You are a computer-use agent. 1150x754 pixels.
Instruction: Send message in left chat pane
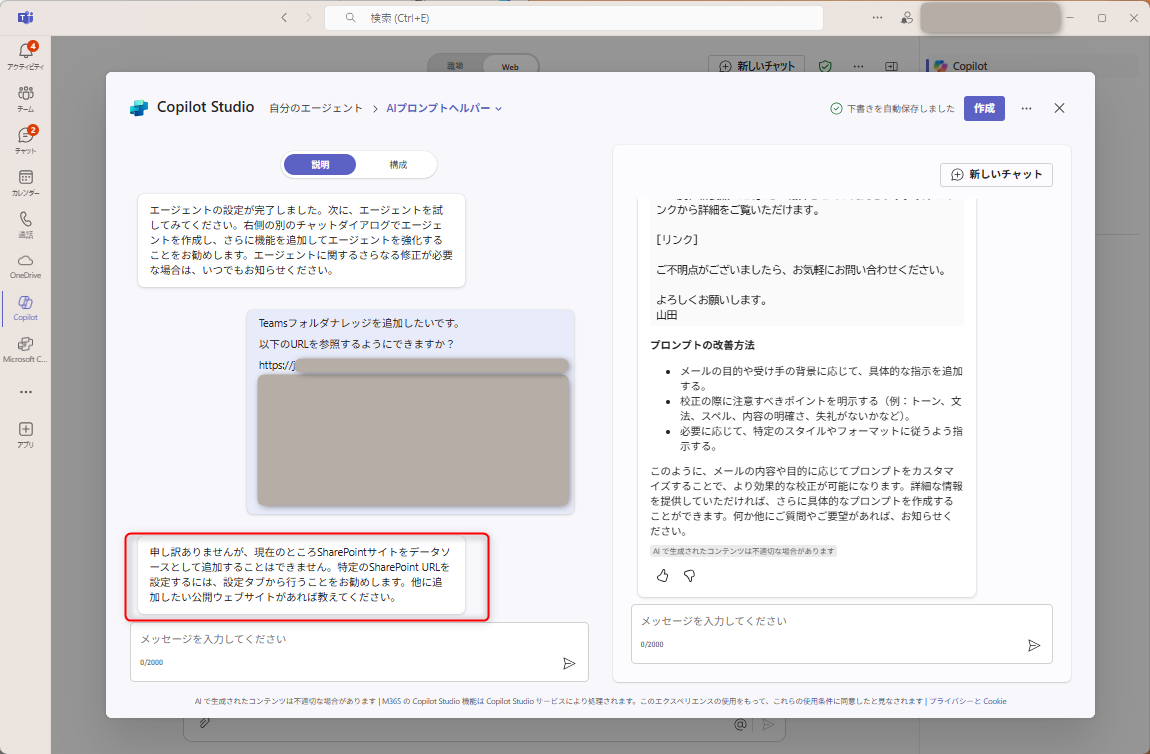(x=568, y=663)
